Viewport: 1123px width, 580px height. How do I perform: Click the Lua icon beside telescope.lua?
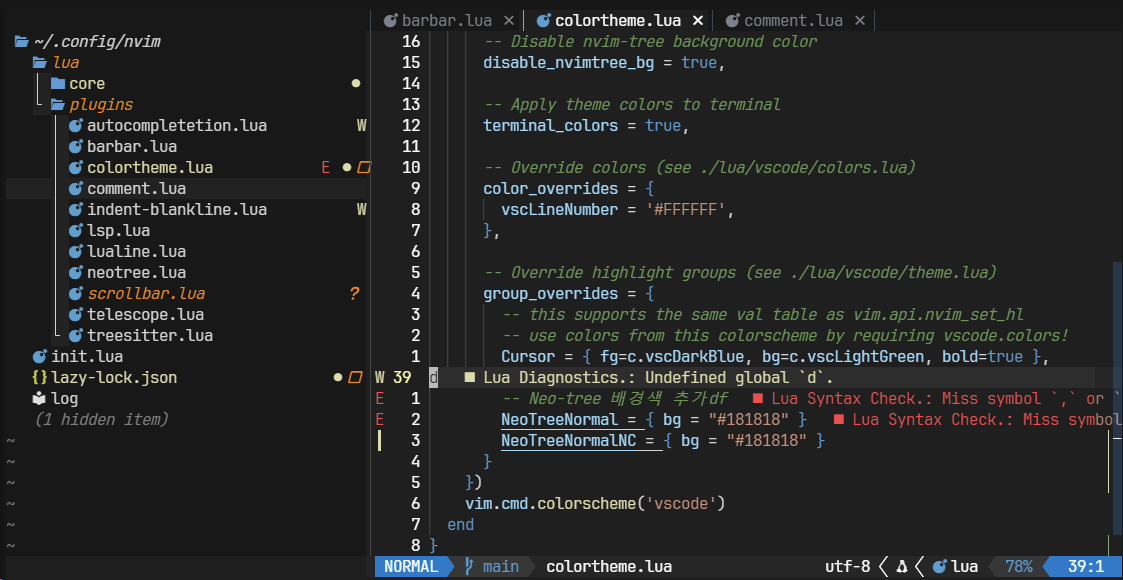[x=75, y=315]
